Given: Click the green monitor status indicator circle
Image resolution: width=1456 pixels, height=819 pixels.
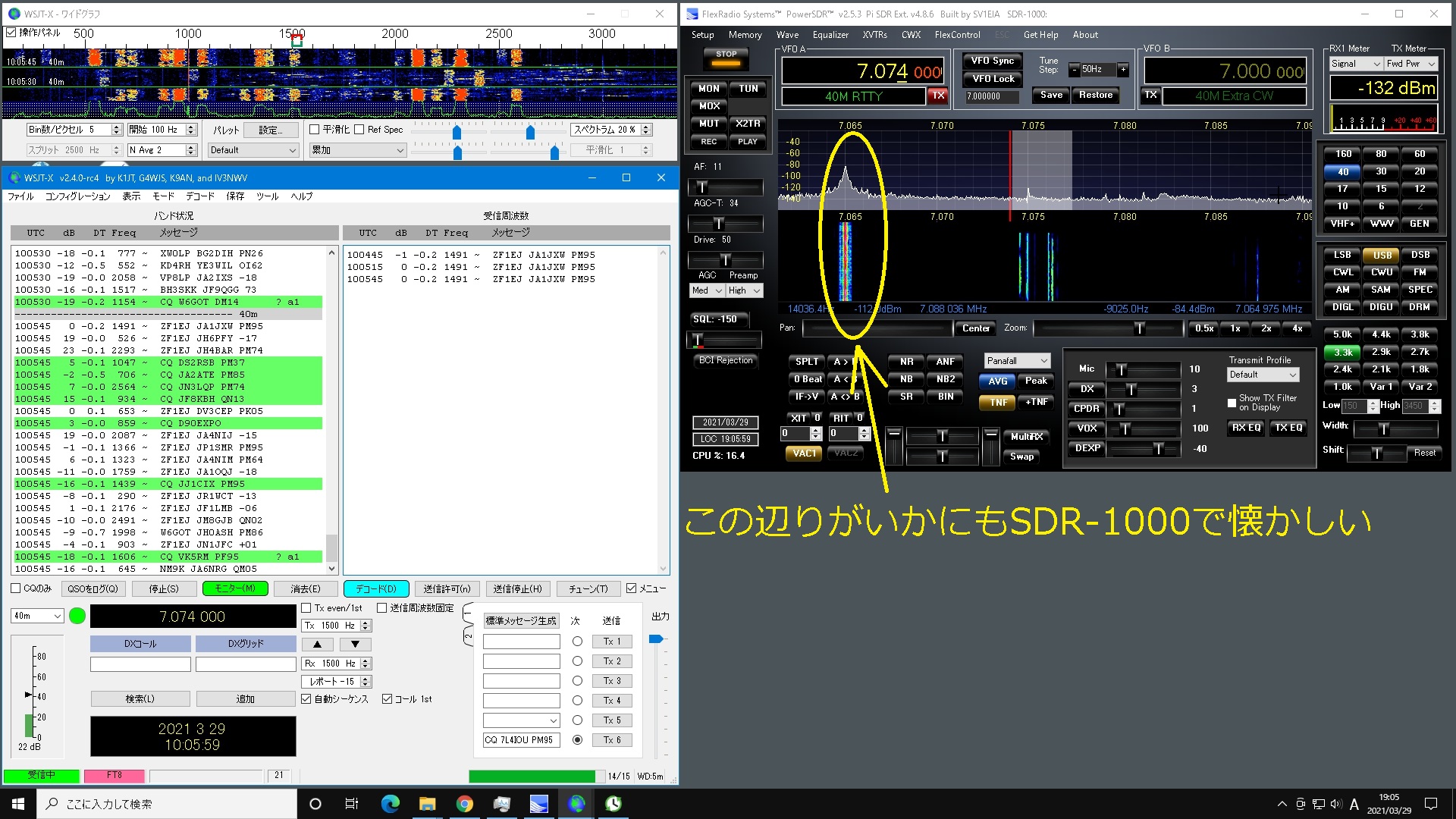Looking at the screenshot, I should tap(77, 616).
